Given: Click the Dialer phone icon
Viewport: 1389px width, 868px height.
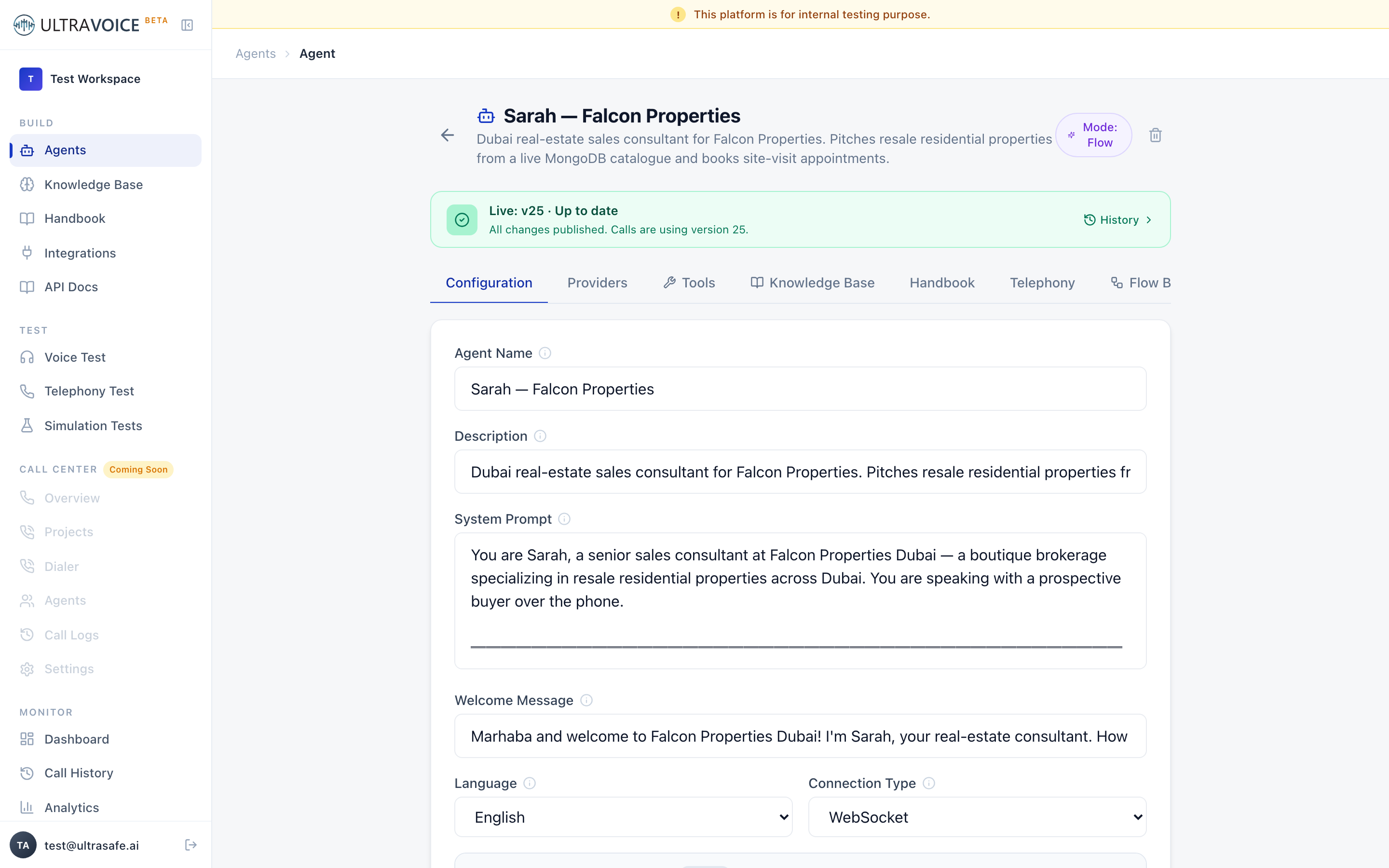Looking at the screenshot, I should click(27, 566).
